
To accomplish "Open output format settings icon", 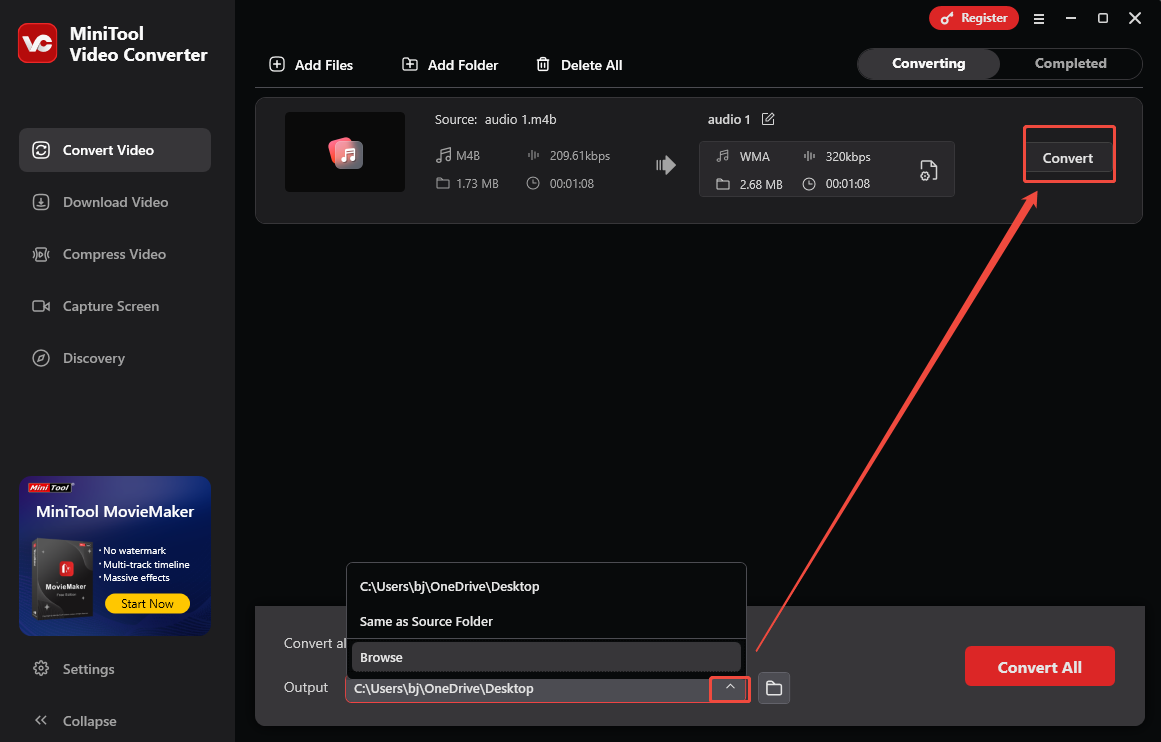I will pos(928,170).
